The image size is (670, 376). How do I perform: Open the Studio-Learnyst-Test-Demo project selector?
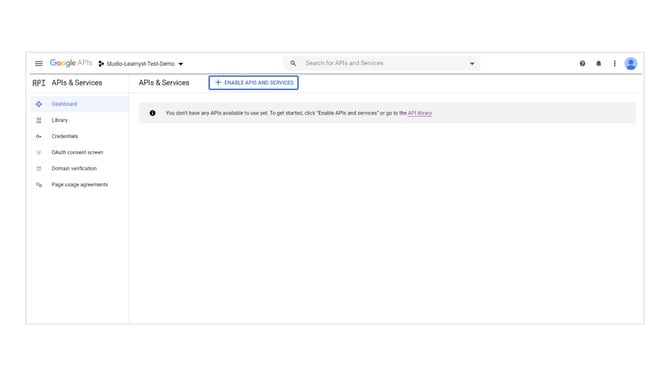(141, 64)
